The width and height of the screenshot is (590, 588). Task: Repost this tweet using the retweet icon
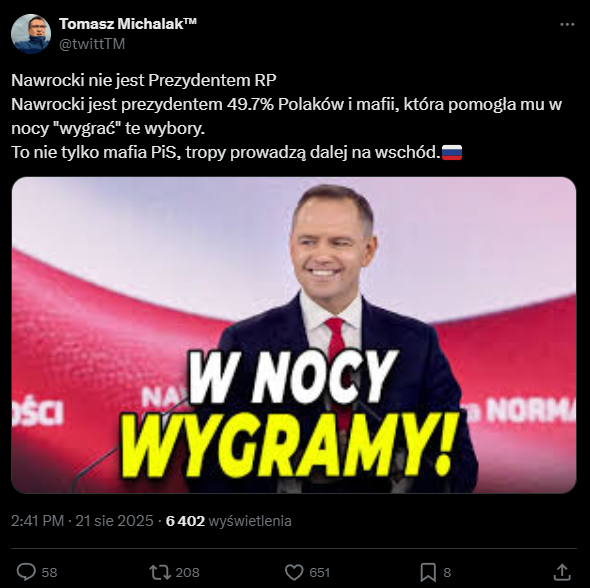tap(160, 572)
